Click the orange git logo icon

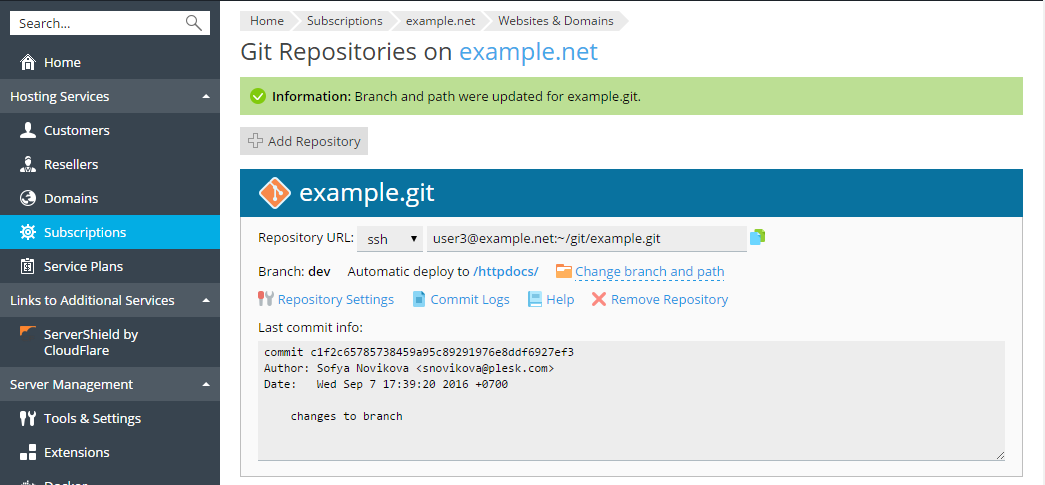pyautogui.click(x=274, y=193)
